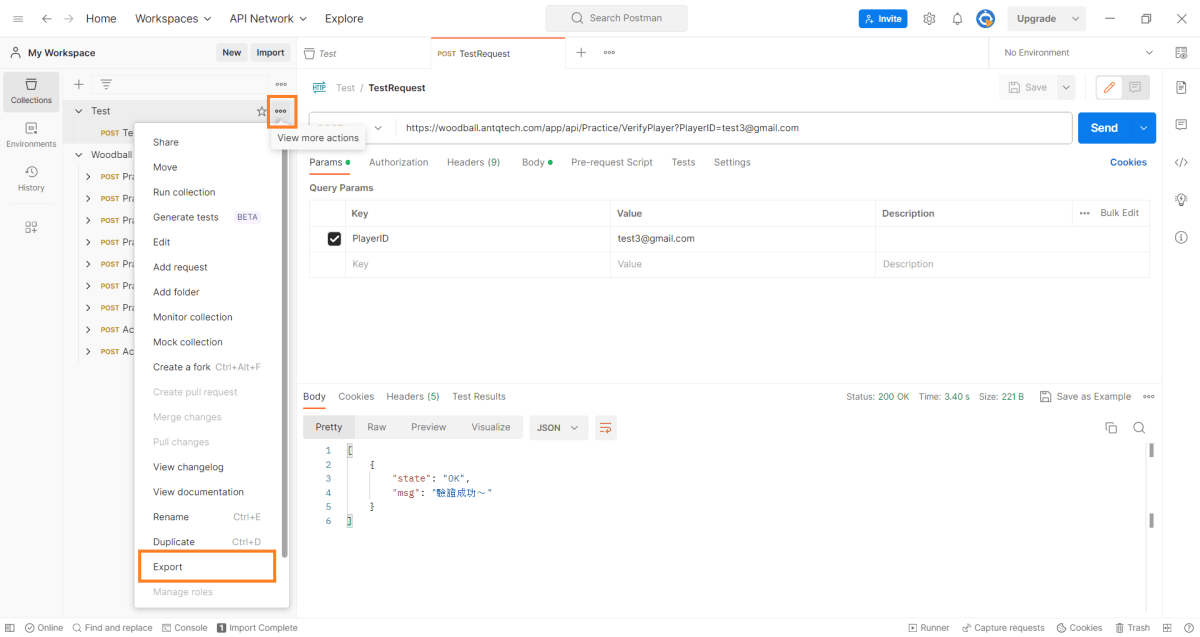Open the hamburger main menu
Viewport: 1200px width, 637px height.
point(18,18)
